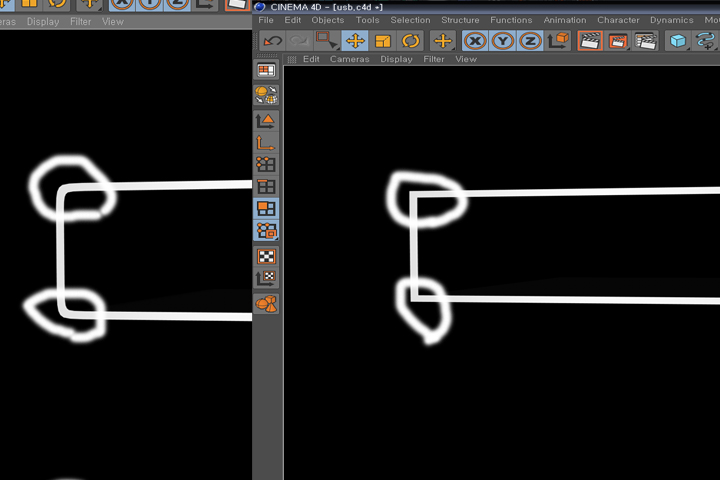Open the Functions menu
The image size is (720, 480).
coord(511,20)
